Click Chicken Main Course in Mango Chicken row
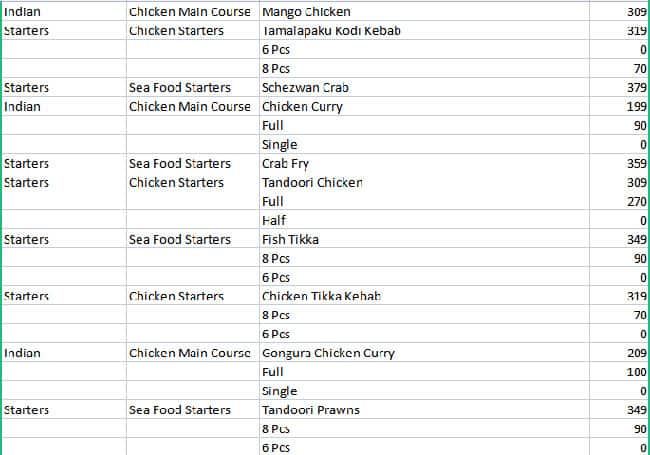Screen dimensions: 650x455 pos(190,12)
